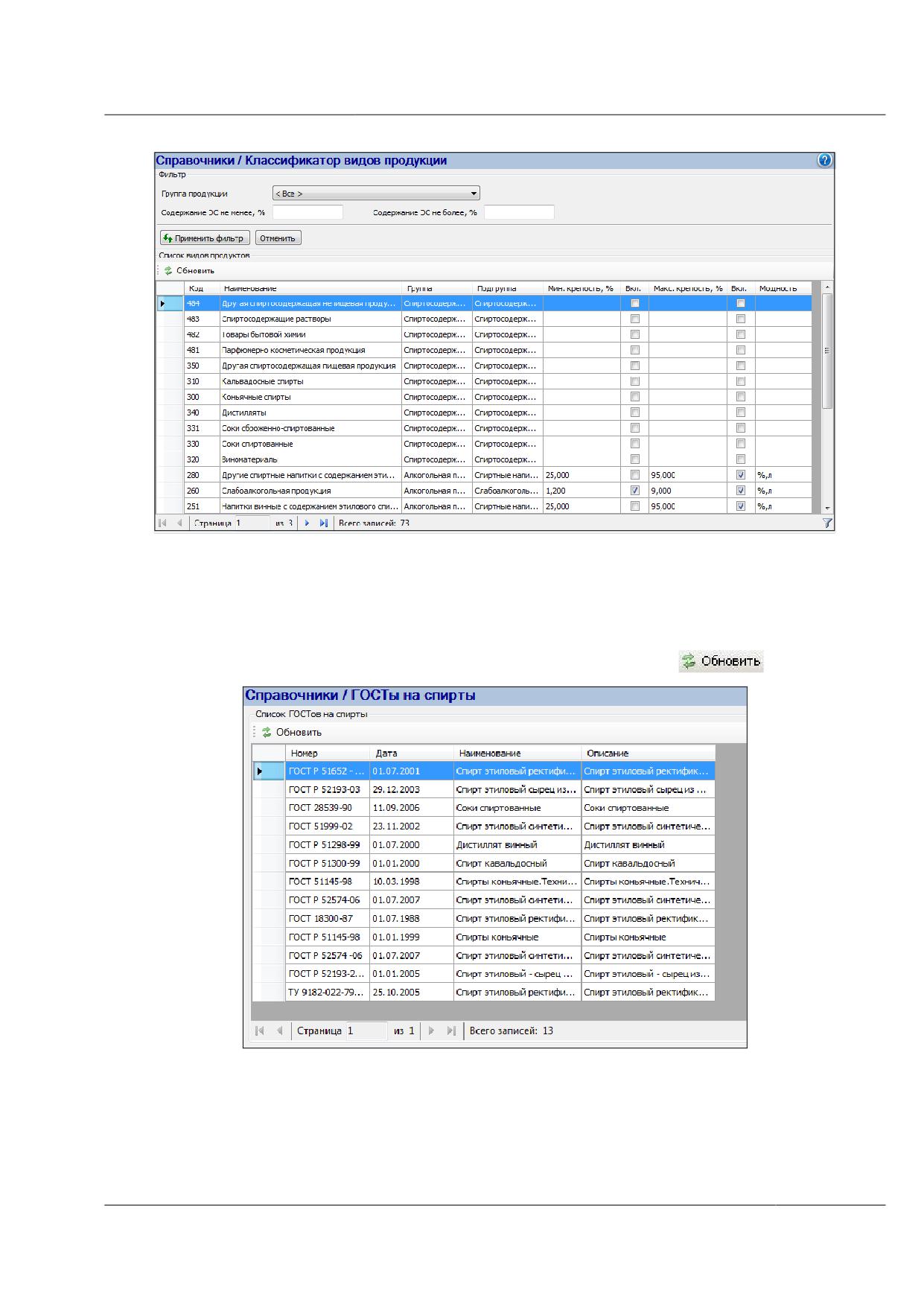This screenshot has width=924, height=1306.
Task: Click the Обновить refresh icon in the ГОСТы window
Action: click(267, 732)
